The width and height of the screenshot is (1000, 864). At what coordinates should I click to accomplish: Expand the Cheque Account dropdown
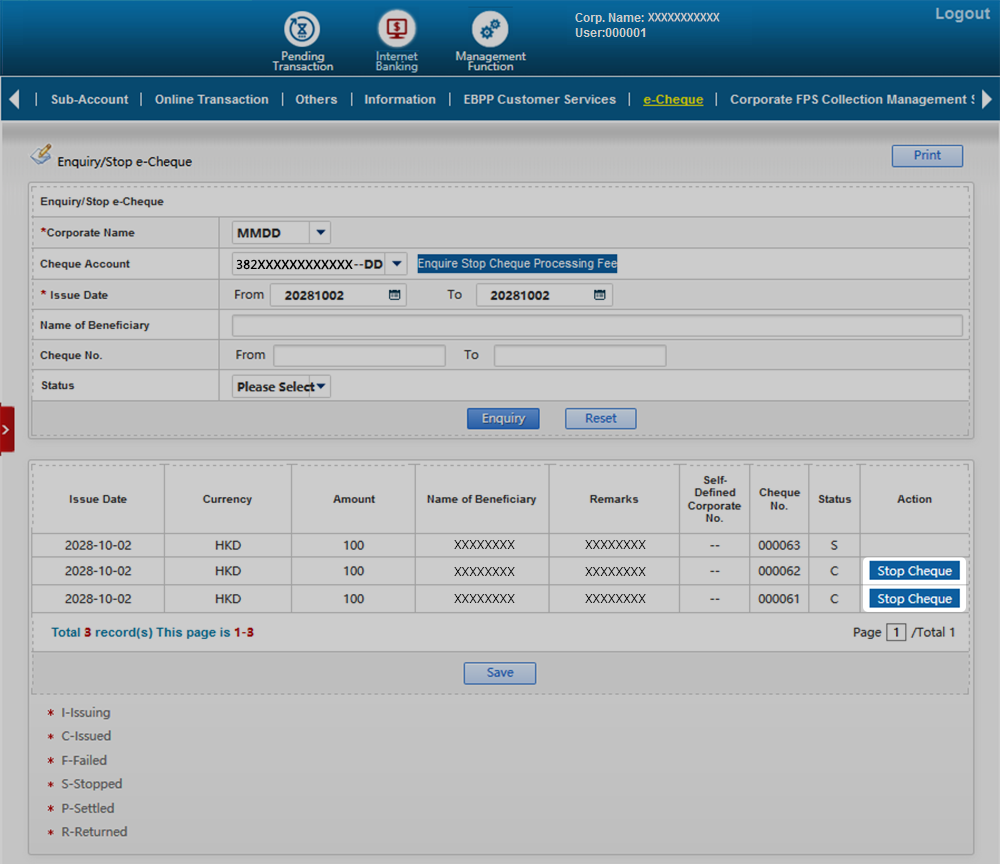(x=397, y=264)
